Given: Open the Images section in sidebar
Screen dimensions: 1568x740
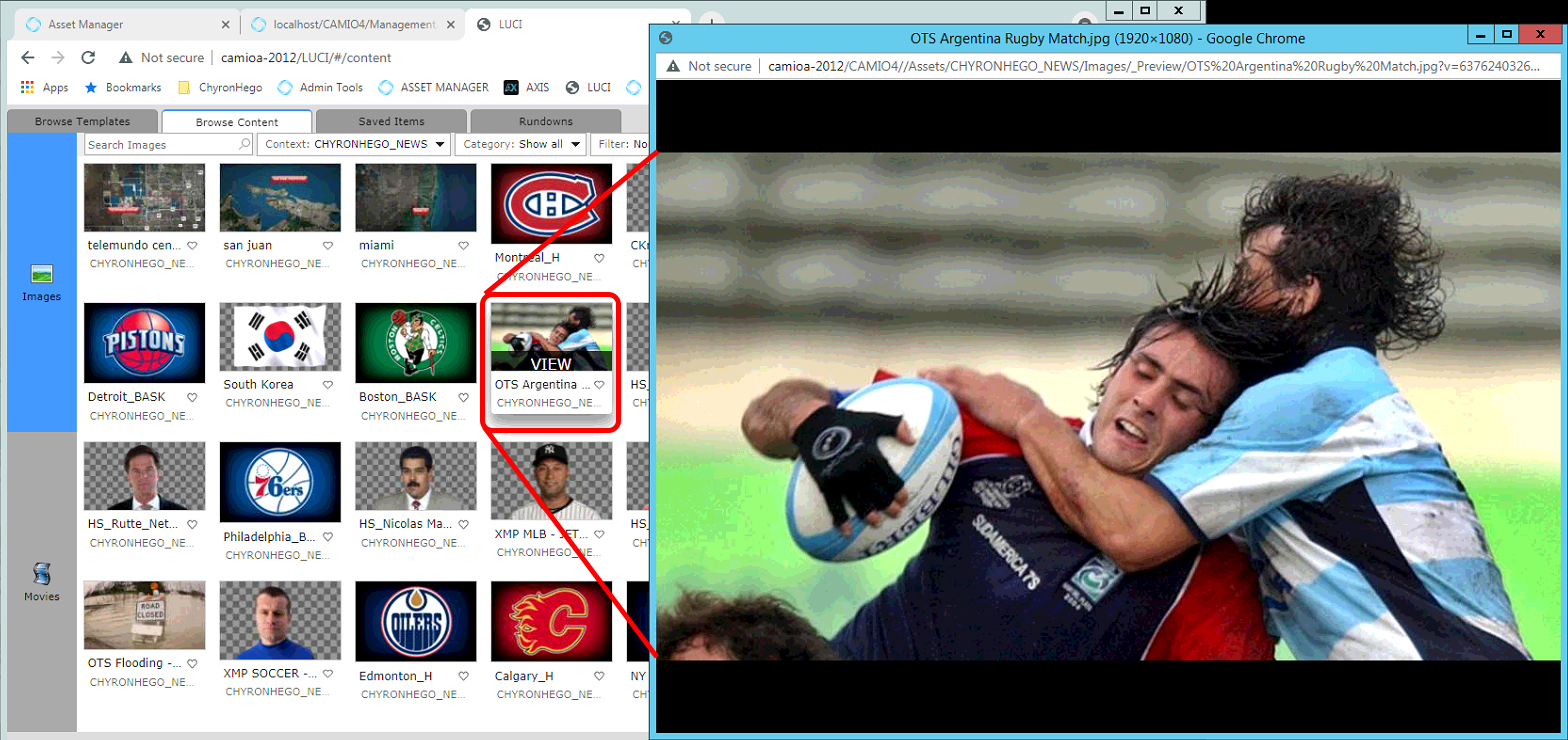Looking at the screenshot, I should (41, 282).
